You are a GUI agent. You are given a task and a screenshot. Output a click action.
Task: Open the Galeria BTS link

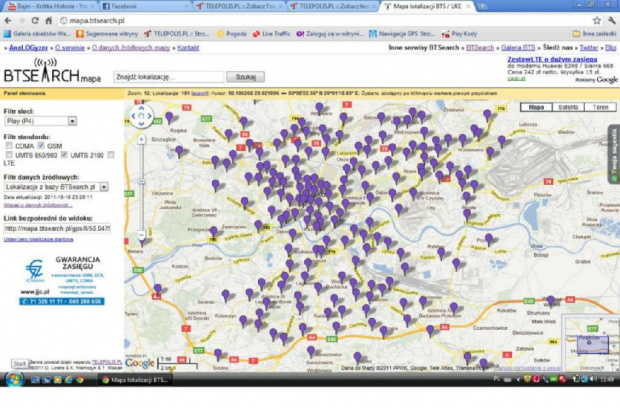coord(518,47)
